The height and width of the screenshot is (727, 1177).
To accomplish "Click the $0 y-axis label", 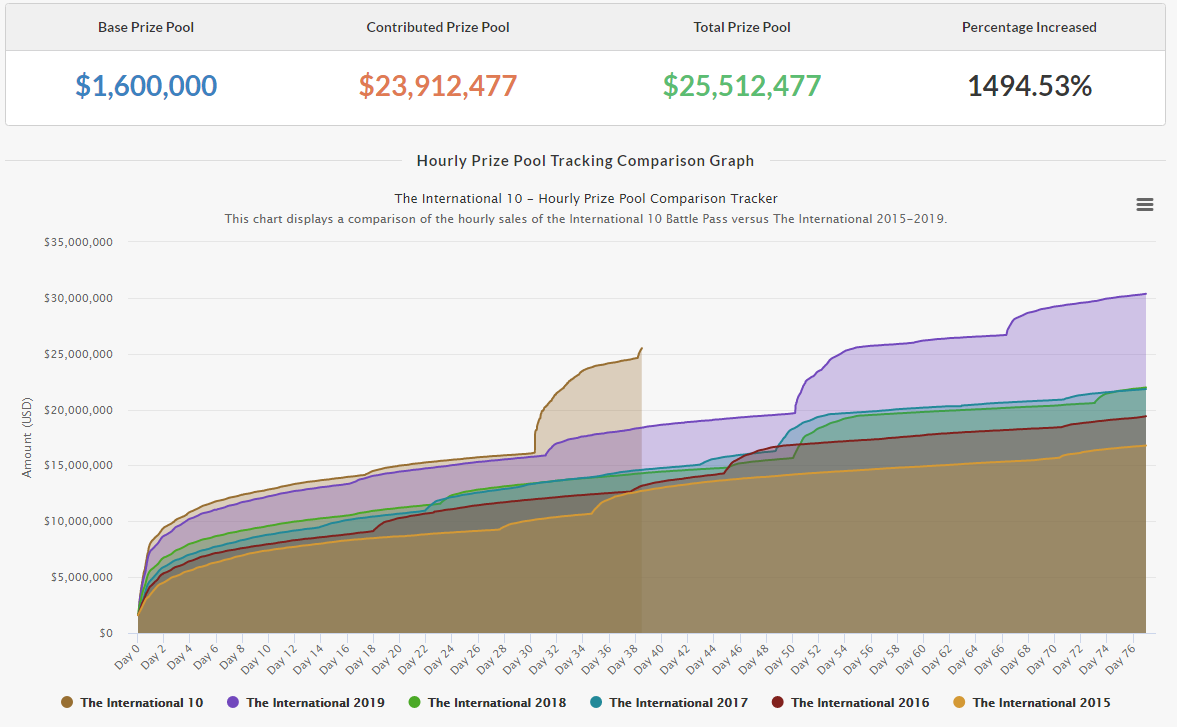I will [x=106, y=633].
